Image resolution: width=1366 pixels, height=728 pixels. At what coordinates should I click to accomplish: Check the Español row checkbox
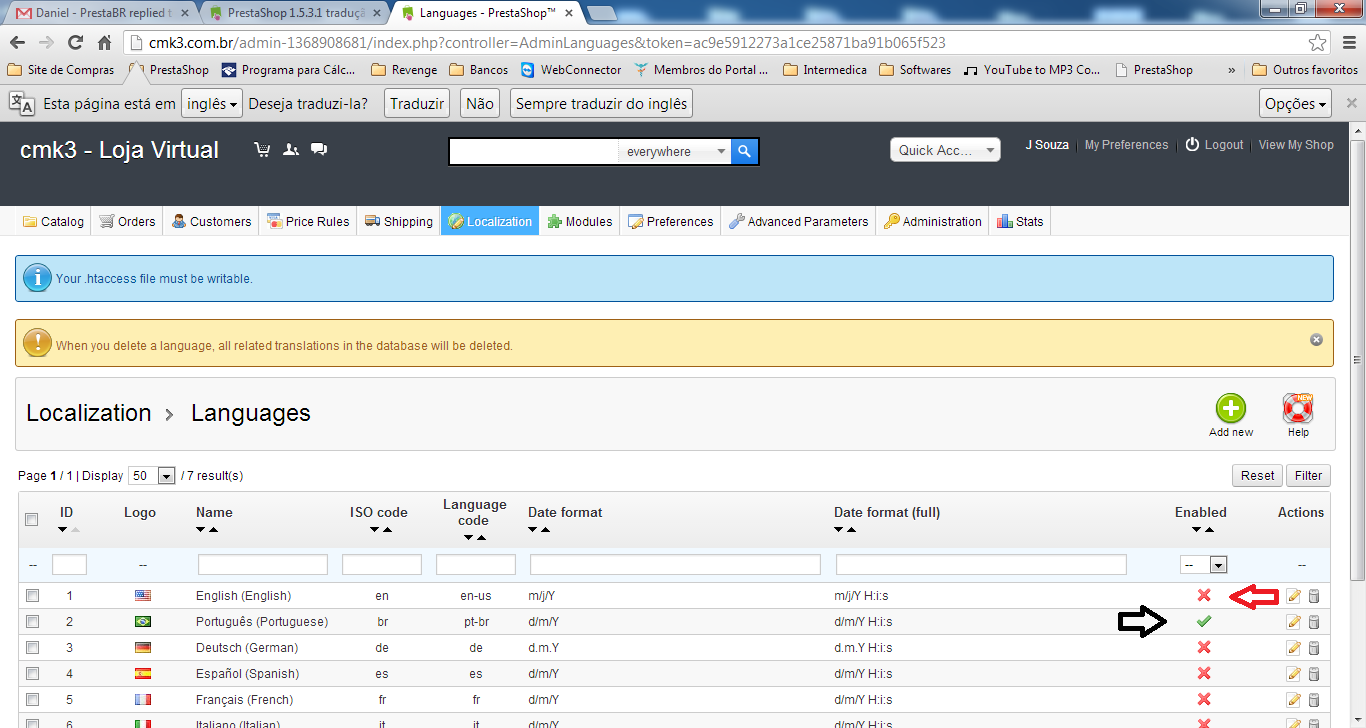point(32,674)
